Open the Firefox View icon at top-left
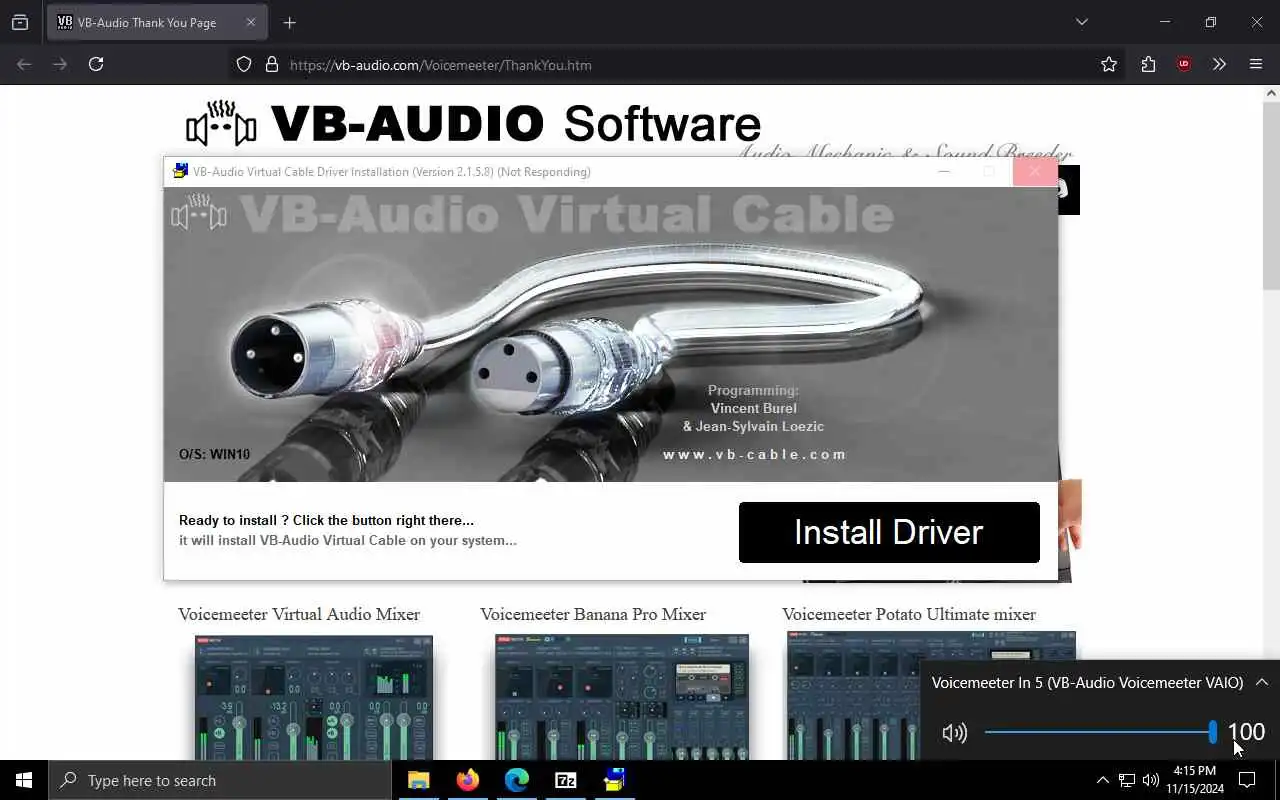Screen dimensions: 1280x800 click(x=20, y=22)
